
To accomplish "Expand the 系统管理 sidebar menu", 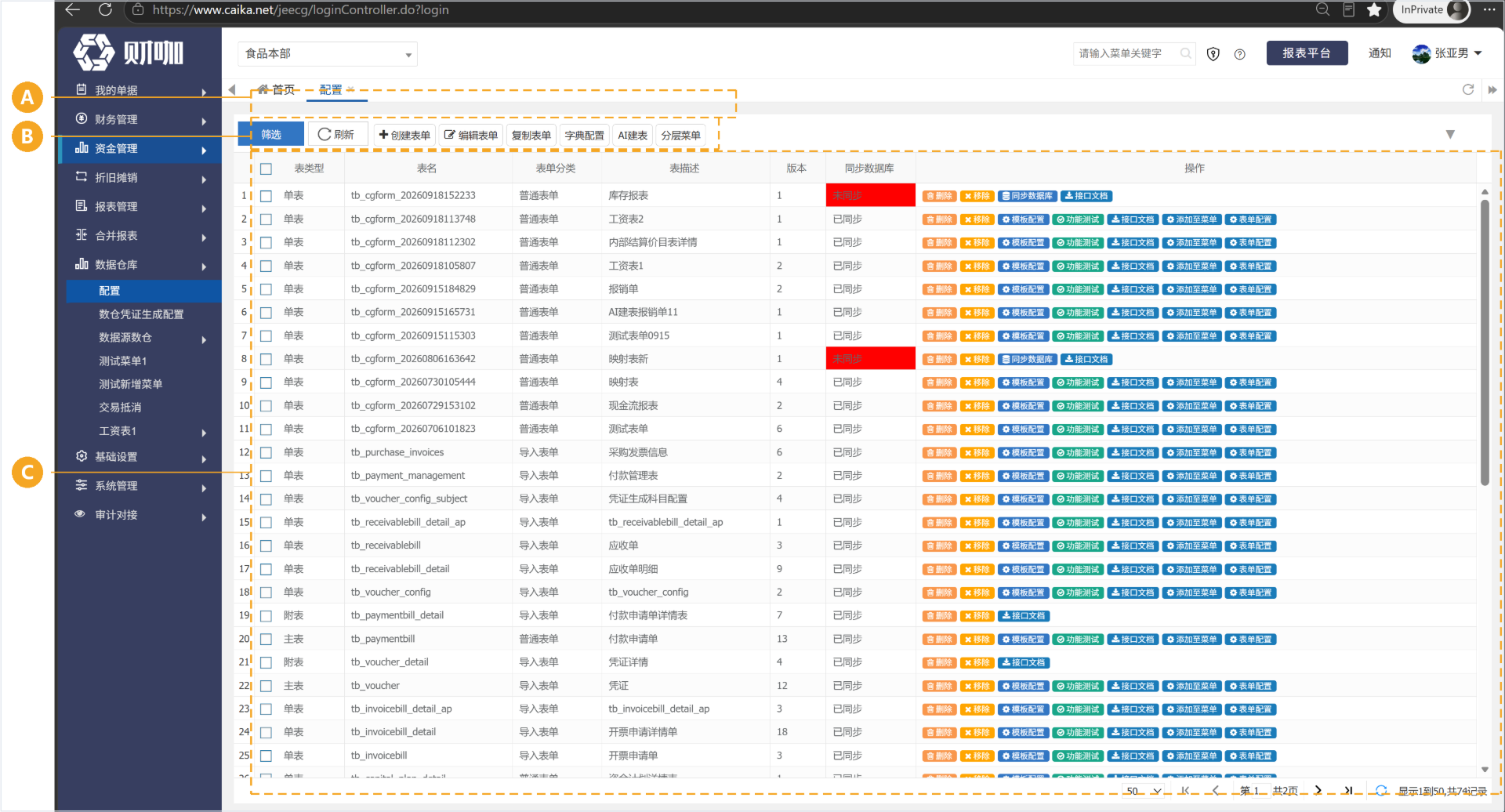I will pyautogui.click(x=140, y=485).
